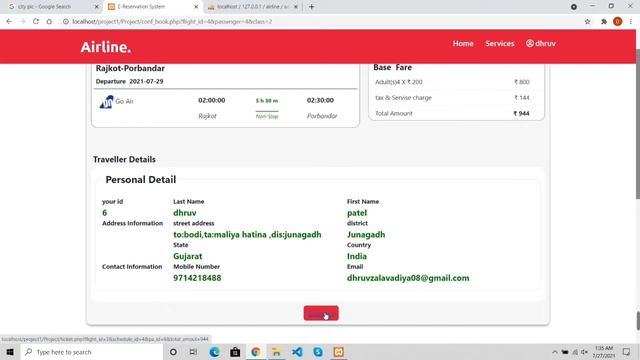Click the red confirm button below details
The image size is (640, 360).
tap(321, 313)
